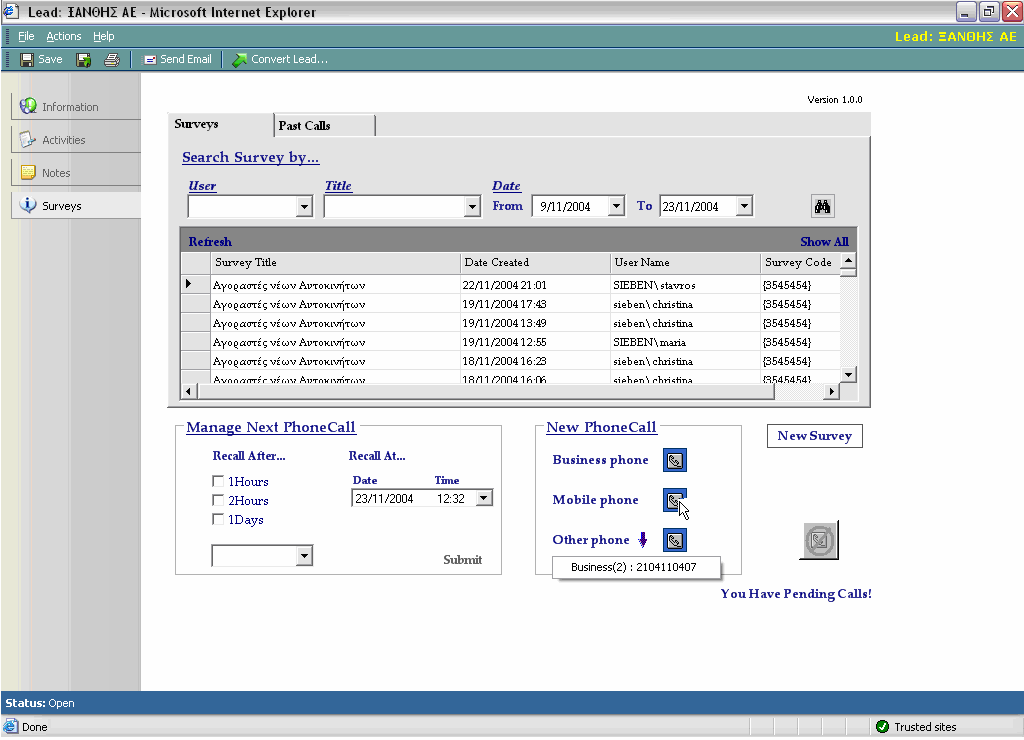
Task: Click the Submit button
Action: [462, 560]
